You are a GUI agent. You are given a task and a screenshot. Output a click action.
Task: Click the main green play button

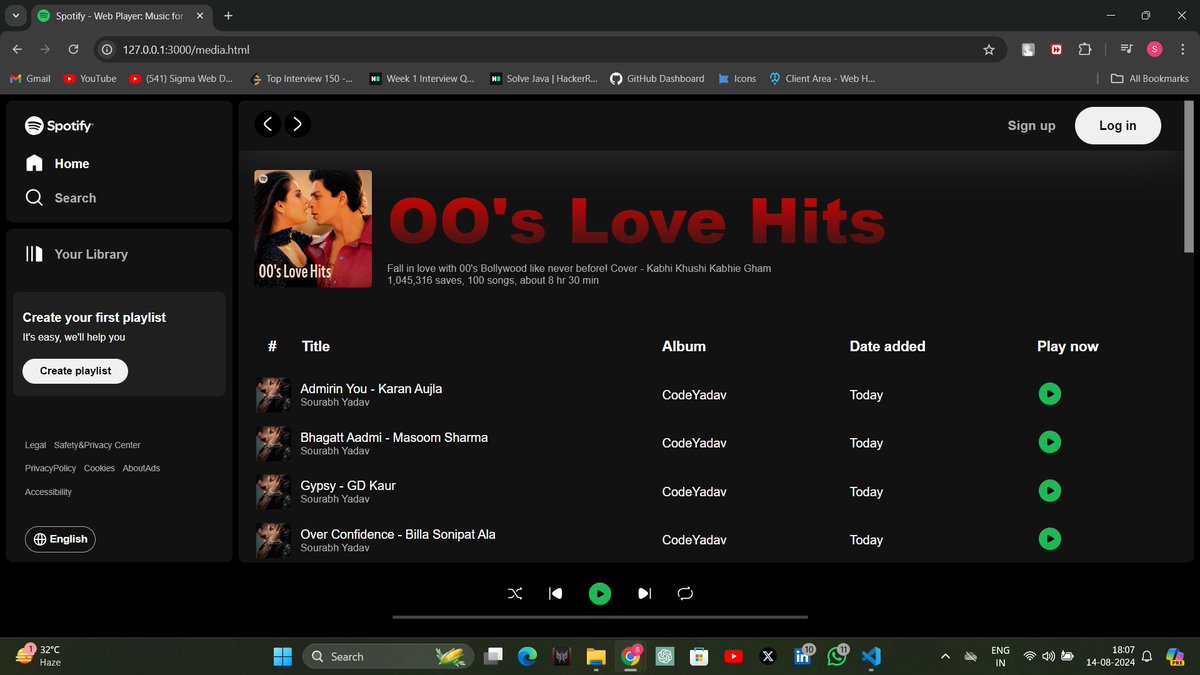[x=600, y=594]
